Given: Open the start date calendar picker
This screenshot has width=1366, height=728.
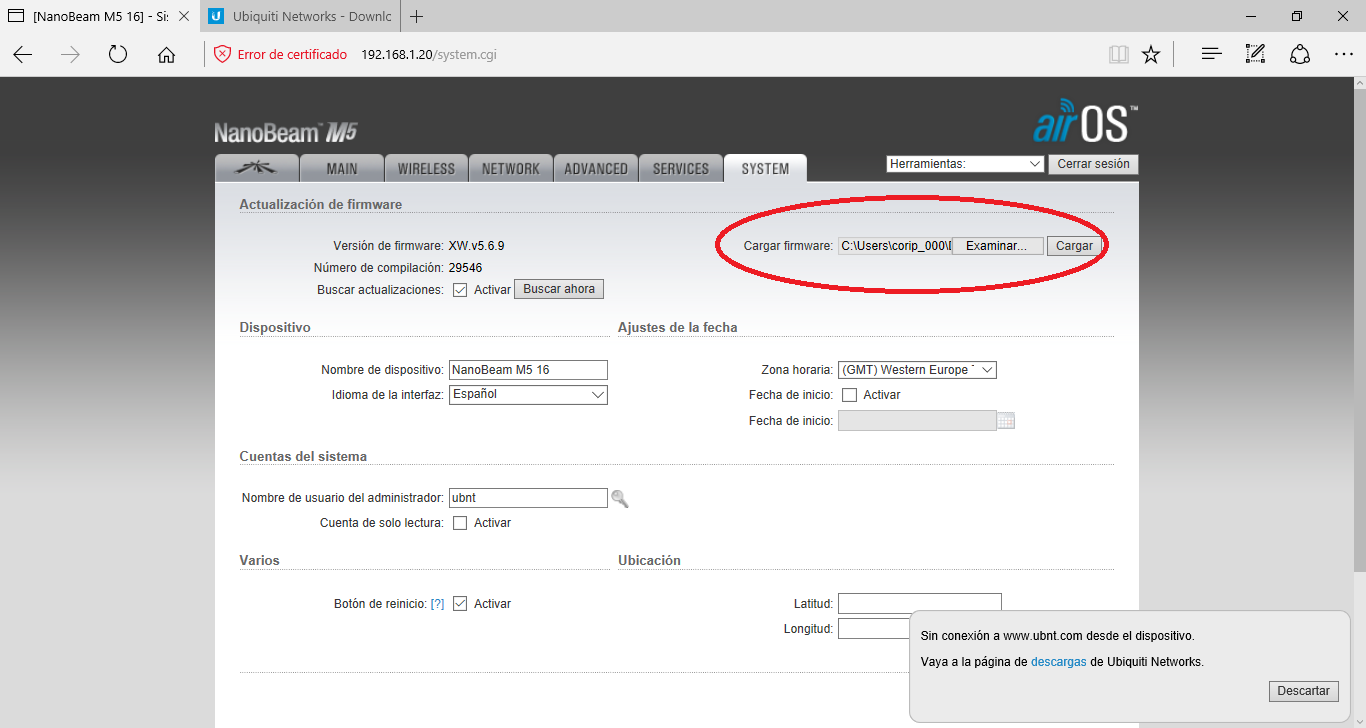Looking at the screenshot, I should [1006, 421].
